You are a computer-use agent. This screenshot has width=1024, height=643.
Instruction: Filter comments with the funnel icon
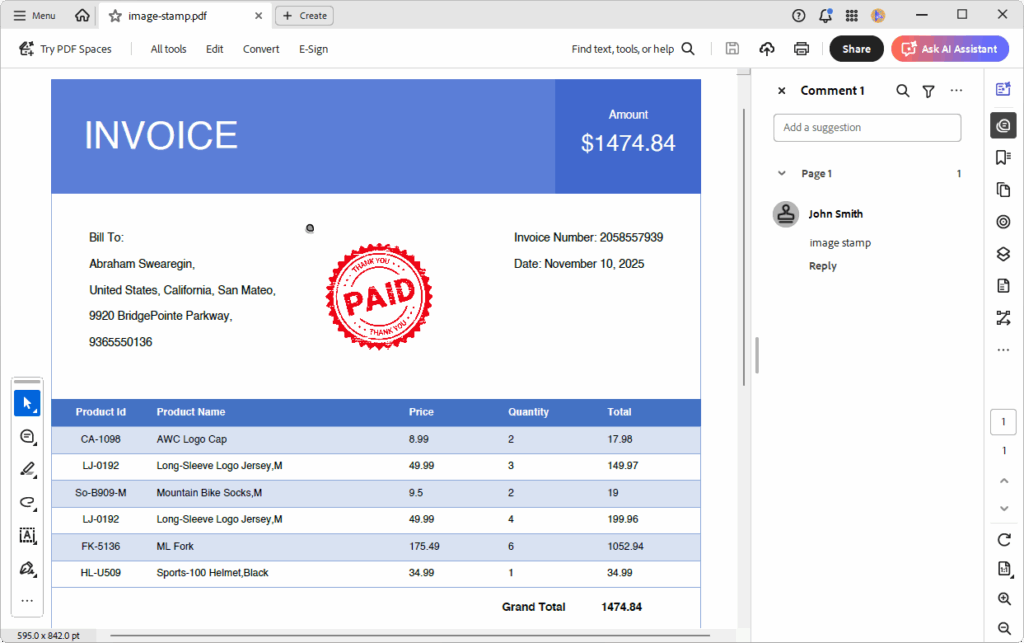(x=928, y=91)
